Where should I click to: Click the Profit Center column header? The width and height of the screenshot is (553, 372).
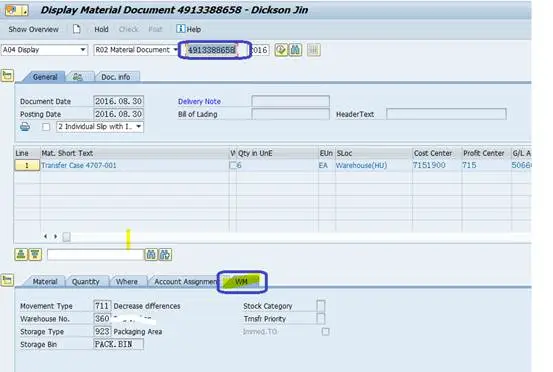(486, 153)
